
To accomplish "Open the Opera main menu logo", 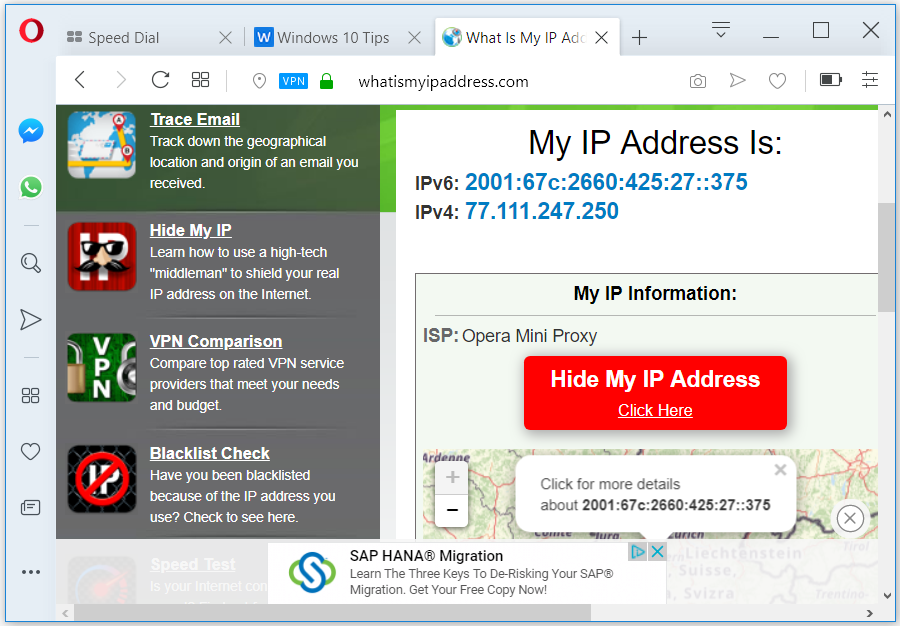I will pyautogui.click(x=31, y=30).
